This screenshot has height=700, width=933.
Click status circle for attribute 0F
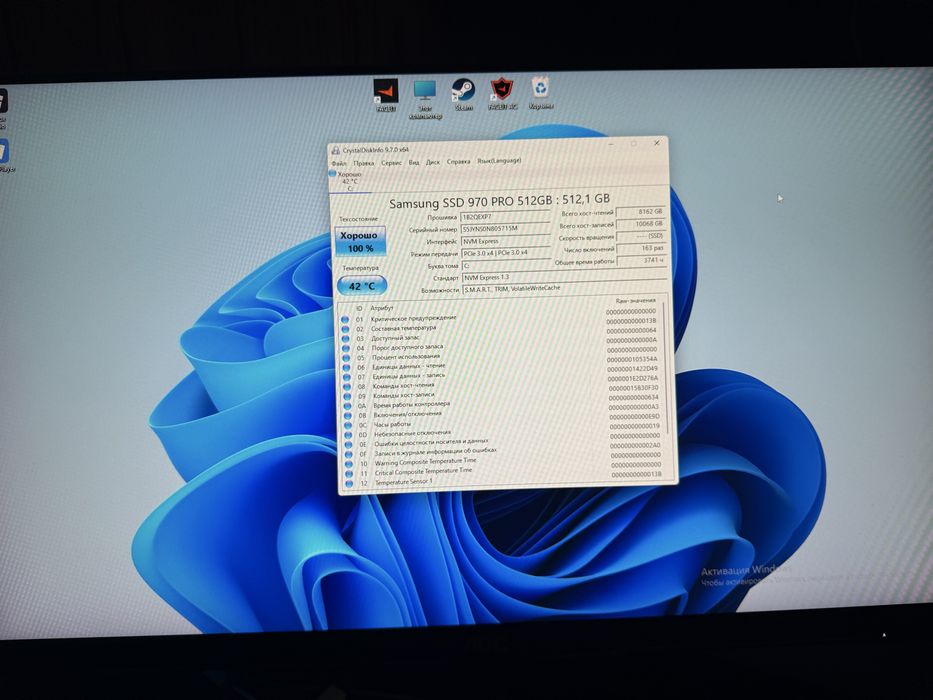349,454
